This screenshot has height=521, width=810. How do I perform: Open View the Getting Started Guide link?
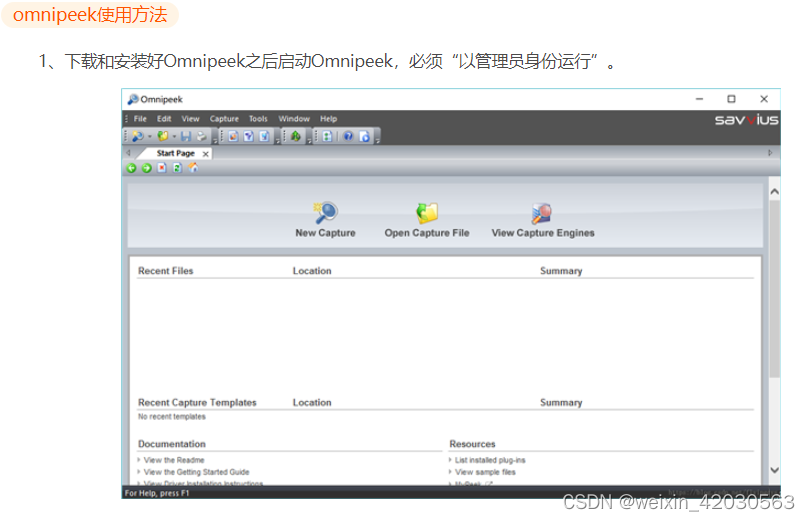tap(196, 472)
